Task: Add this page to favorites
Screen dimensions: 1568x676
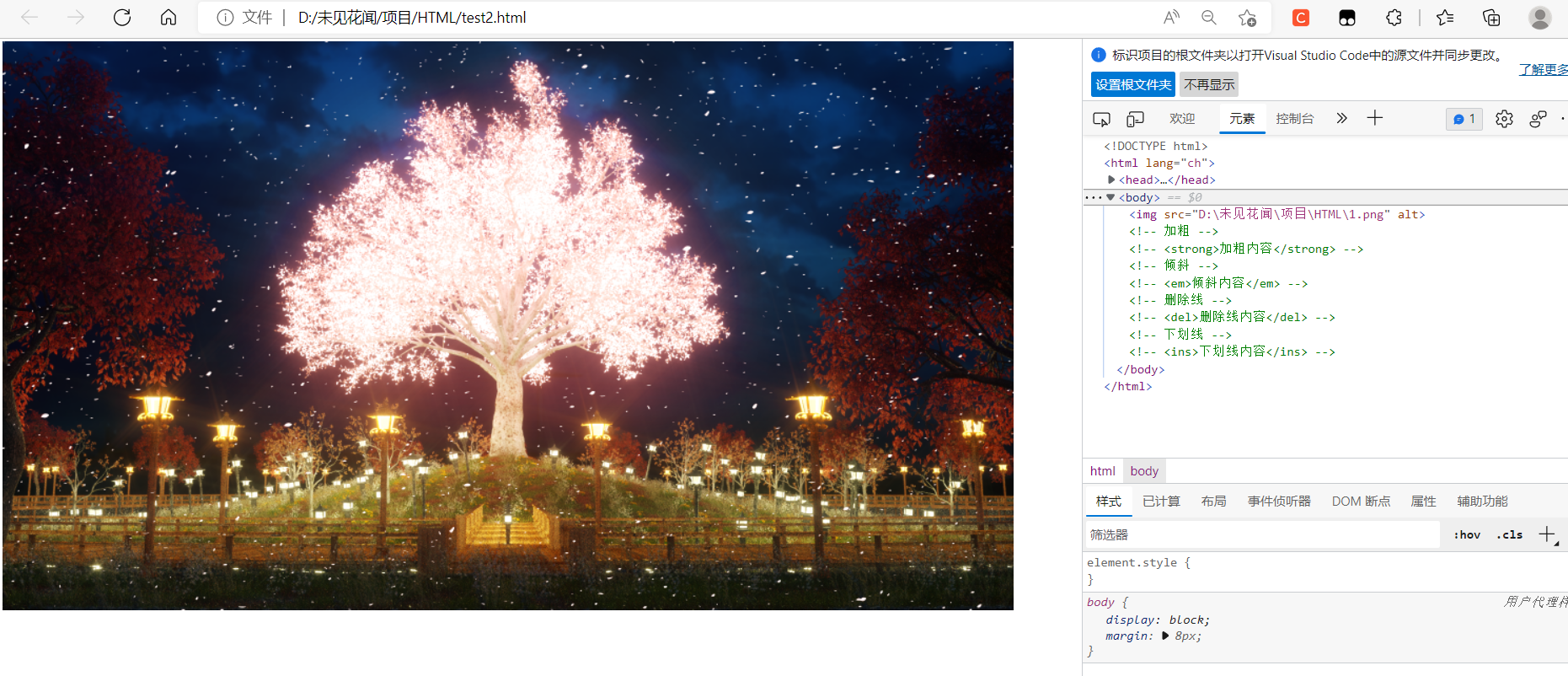Action: coord(1247,17)
